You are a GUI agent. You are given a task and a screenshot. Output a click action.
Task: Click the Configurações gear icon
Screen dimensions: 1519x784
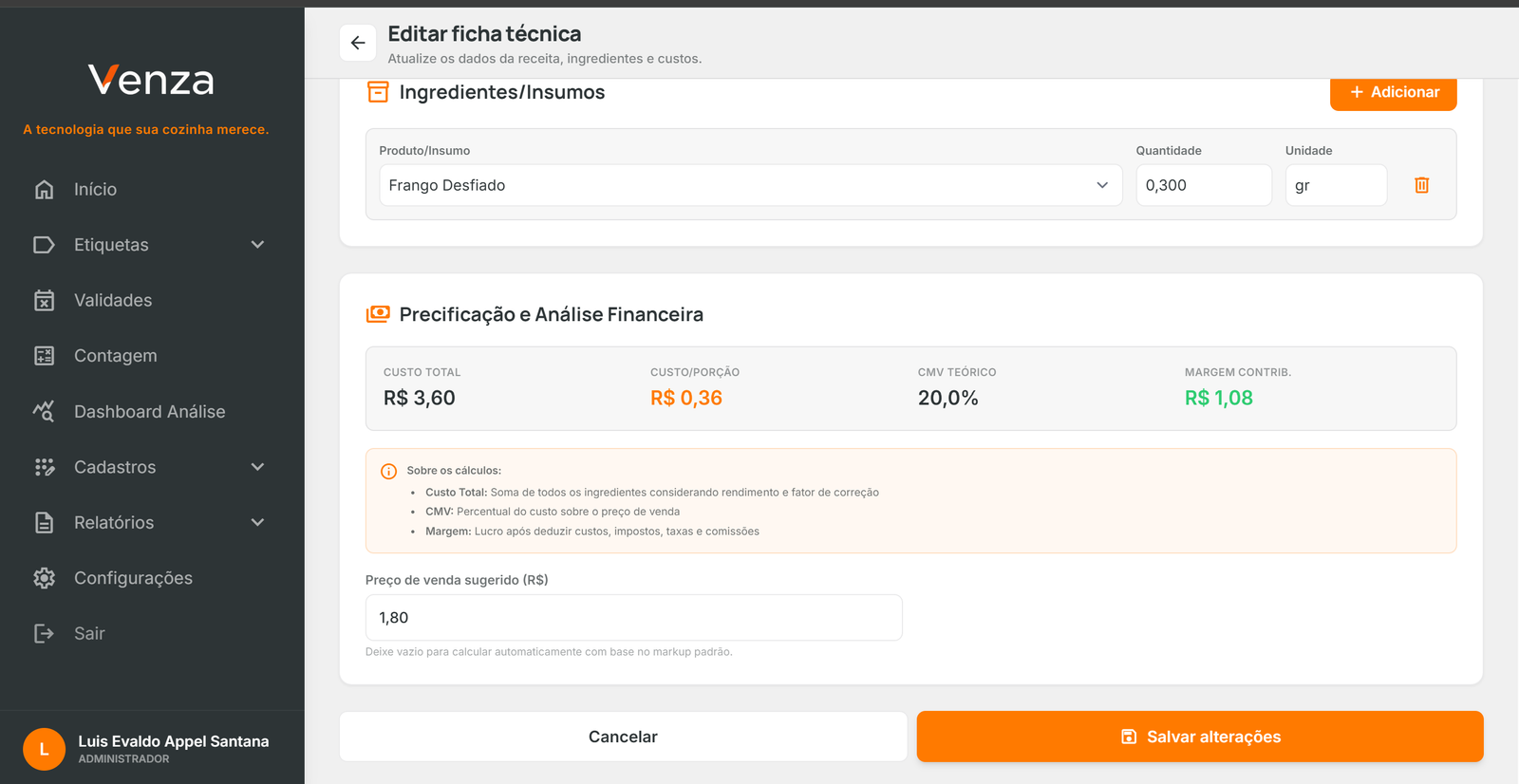[44, 578]
